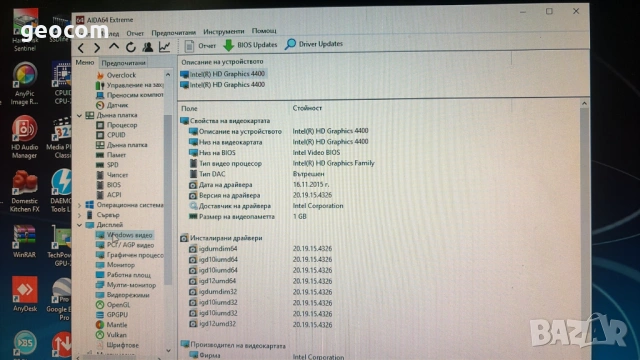
Task: Select Vulkan tree item
Action: click(x=111, y=335)
